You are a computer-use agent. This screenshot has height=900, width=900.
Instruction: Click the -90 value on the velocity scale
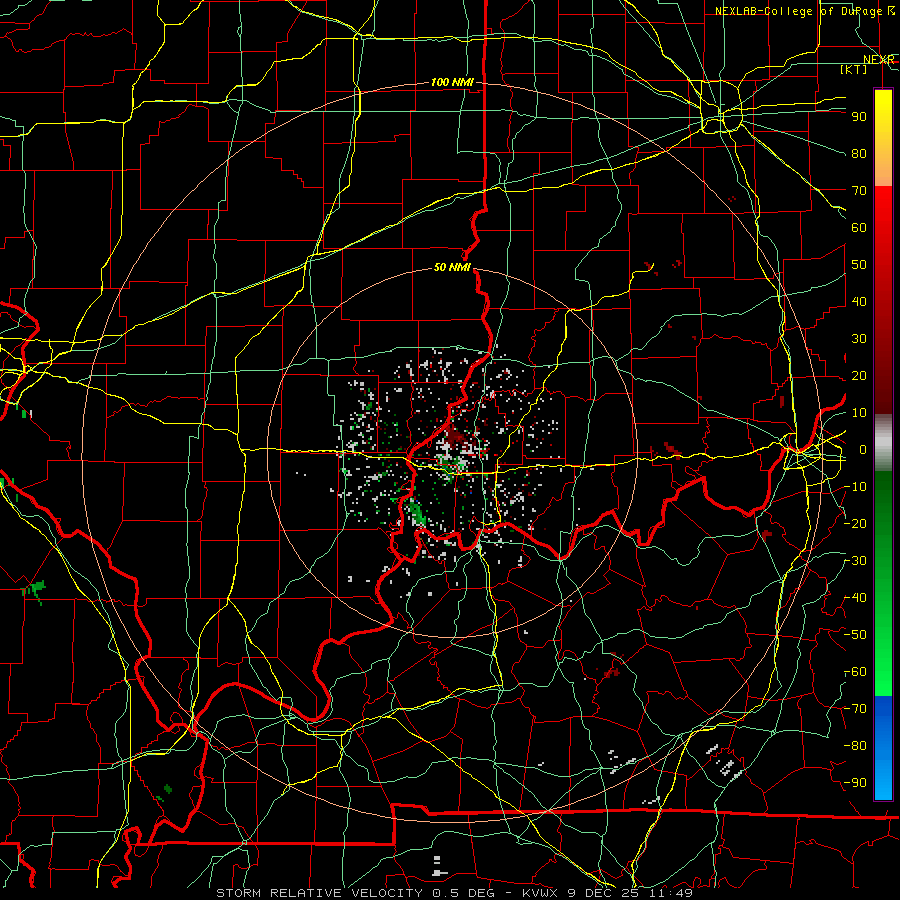tap(856, 783)
